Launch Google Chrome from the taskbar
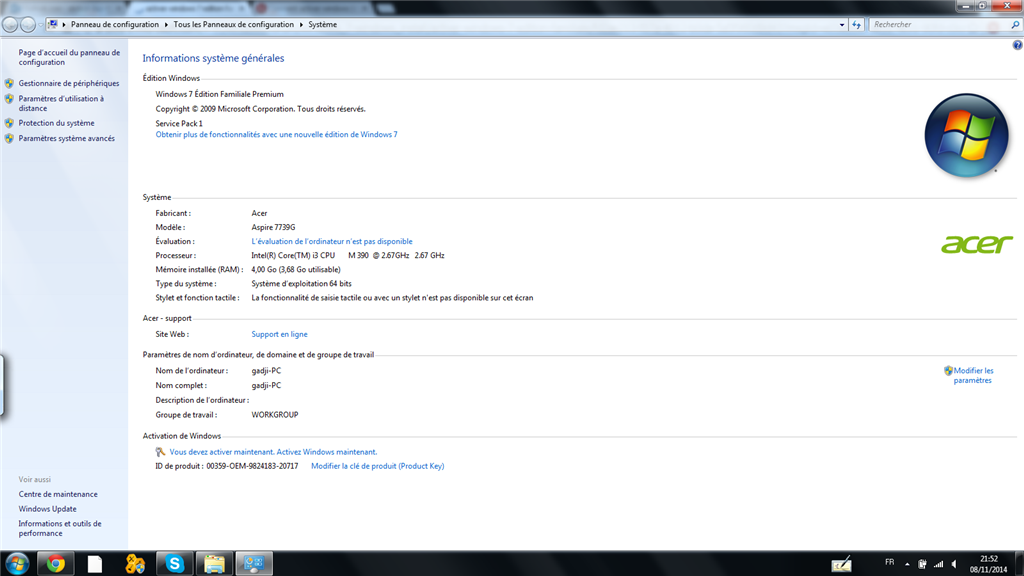The width and height of the screenshot is (1024, 576). pyautogui.click(x=56, y=563)
